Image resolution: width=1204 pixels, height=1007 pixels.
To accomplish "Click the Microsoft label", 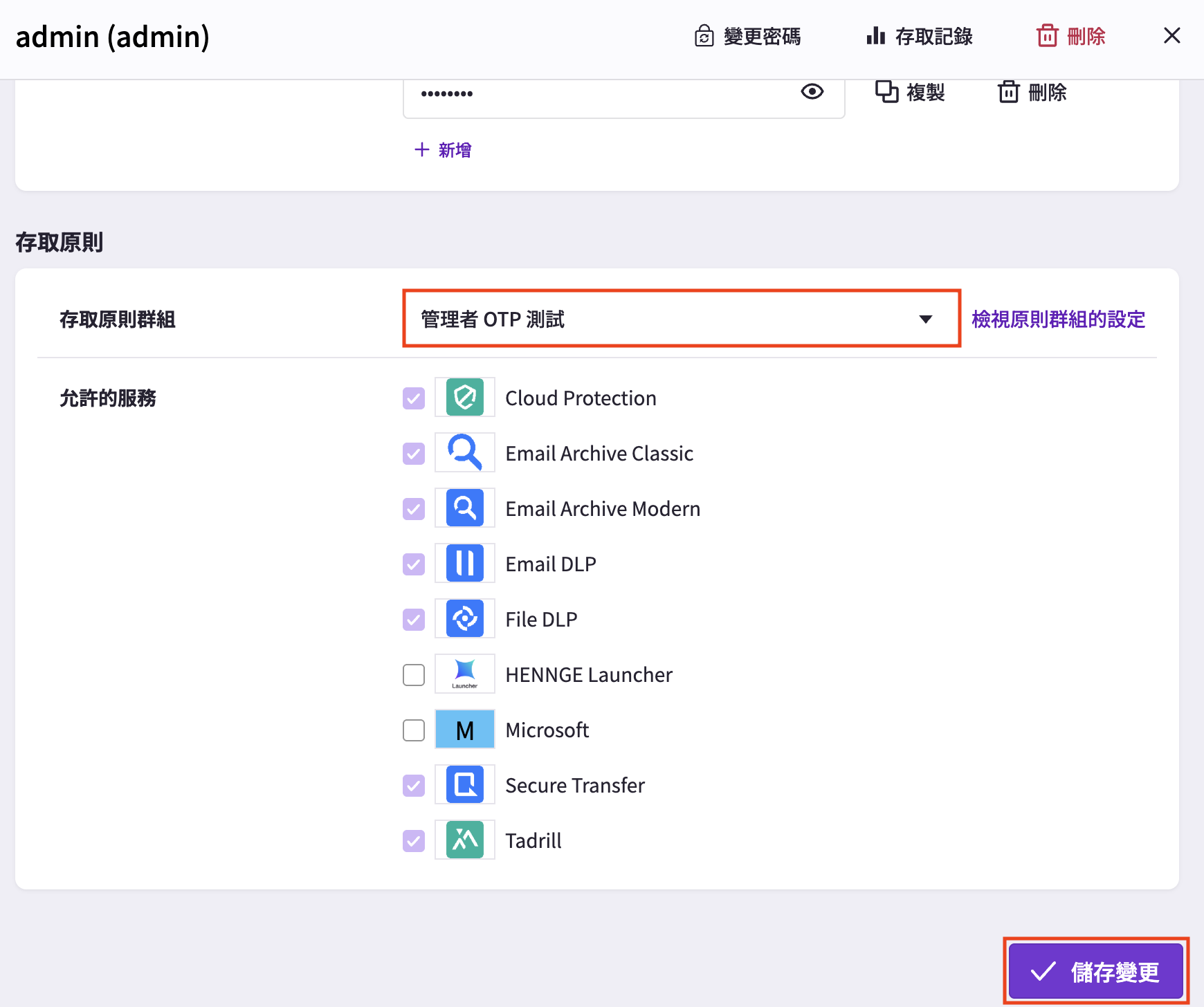I will pos(547,730).
